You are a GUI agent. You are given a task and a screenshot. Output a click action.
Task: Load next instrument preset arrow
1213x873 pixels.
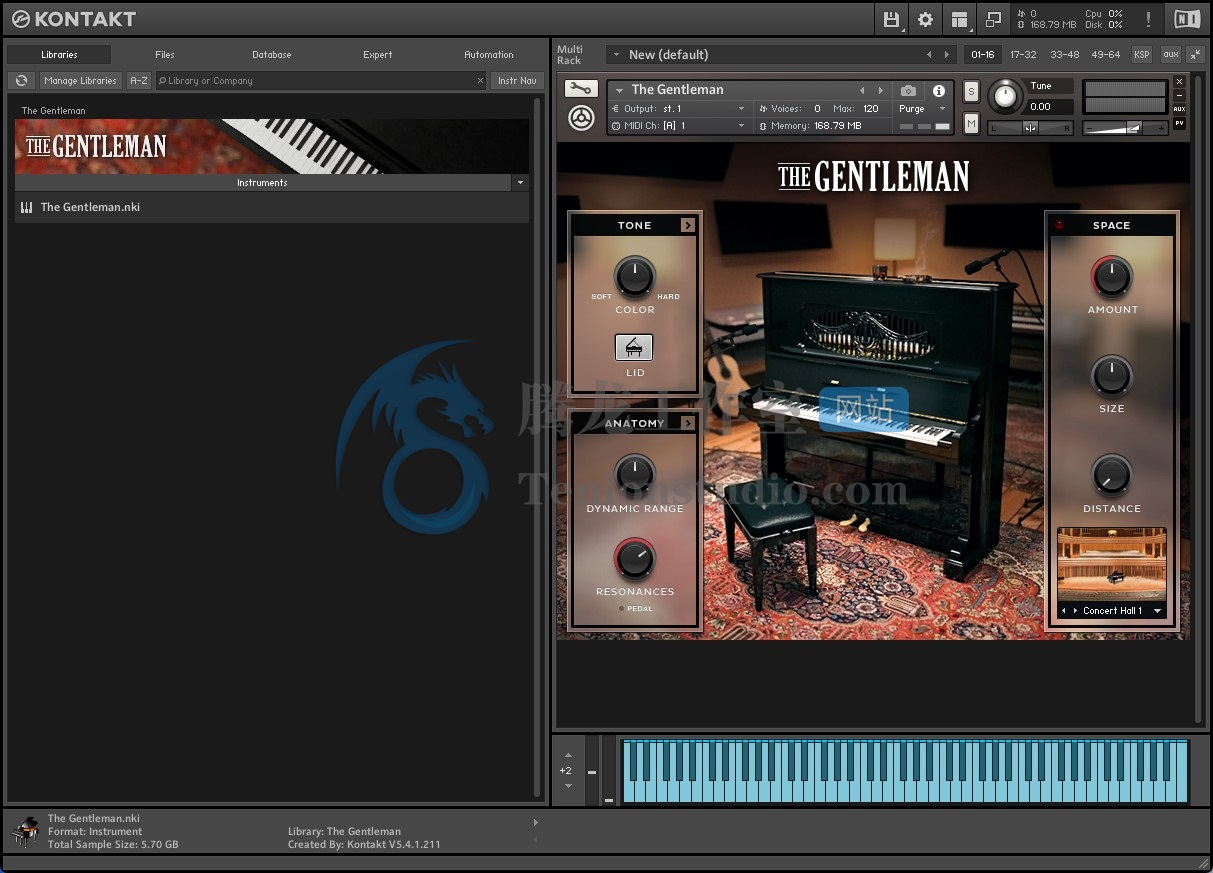pos(880,90)
